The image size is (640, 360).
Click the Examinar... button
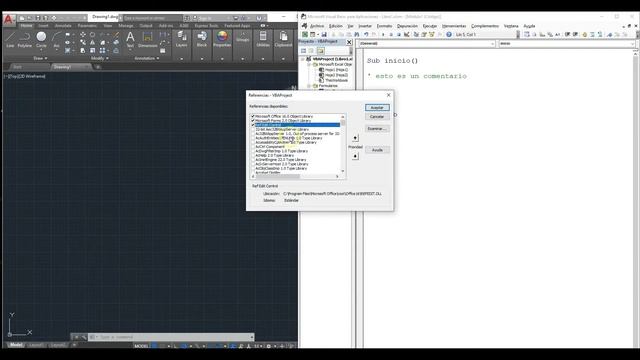(x=377, y=129)
